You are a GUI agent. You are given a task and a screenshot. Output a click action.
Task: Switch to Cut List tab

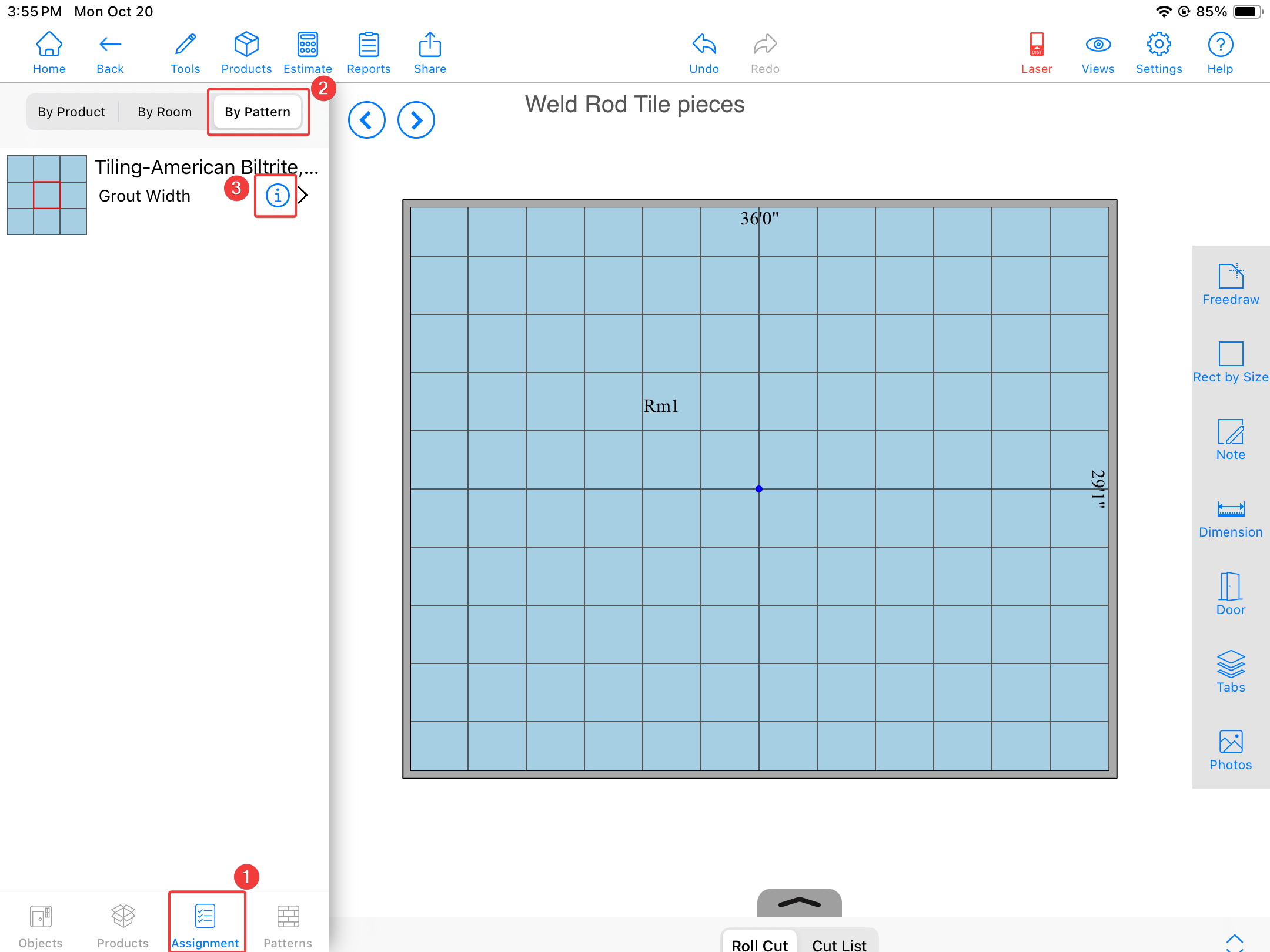(x=838, y=944)
